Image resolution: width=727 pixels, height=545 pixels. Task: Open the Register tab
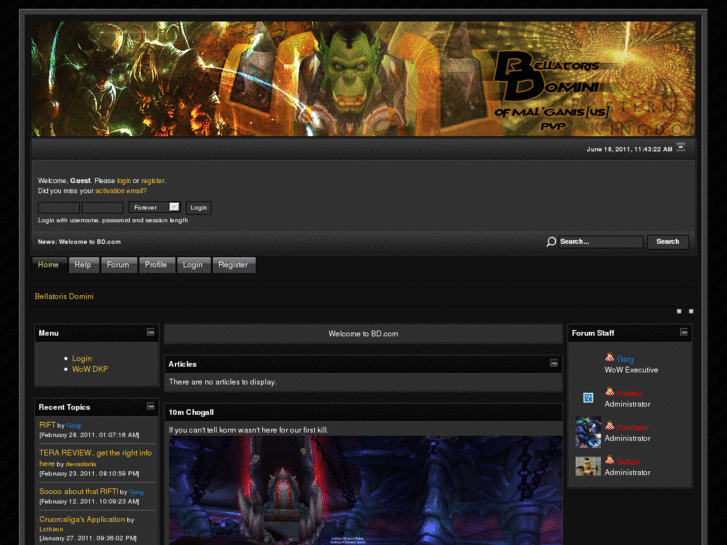pos(234,265)
